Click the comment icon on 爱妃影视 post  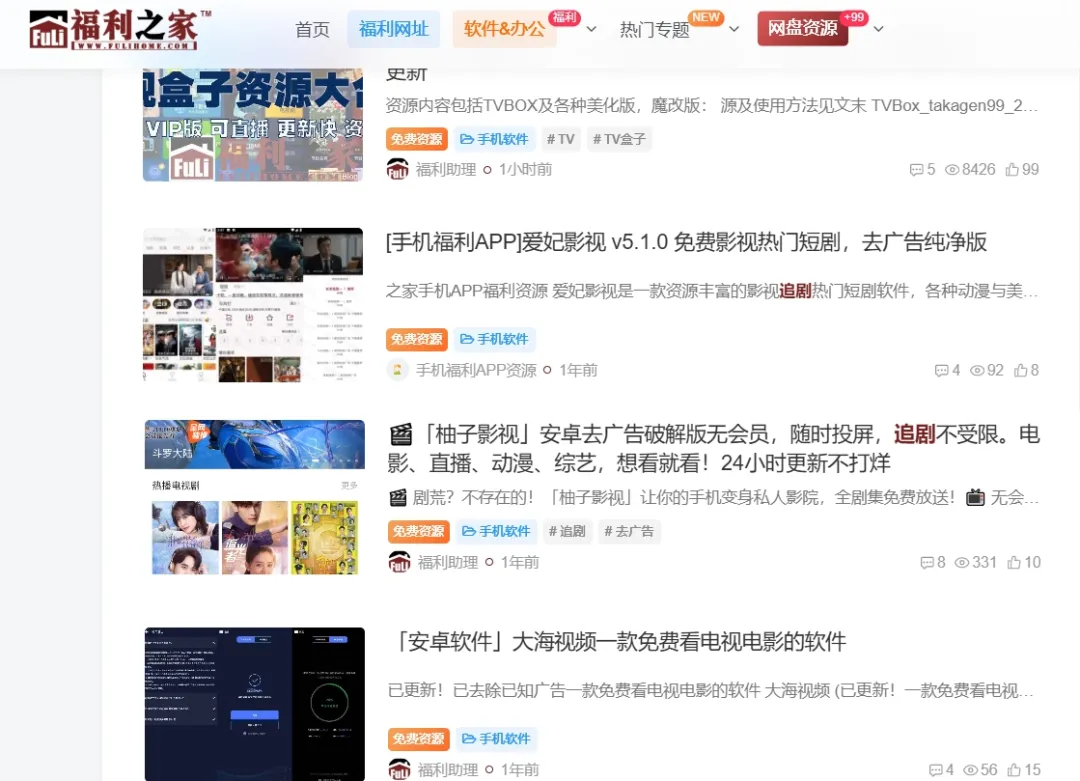tap(941, 370)
